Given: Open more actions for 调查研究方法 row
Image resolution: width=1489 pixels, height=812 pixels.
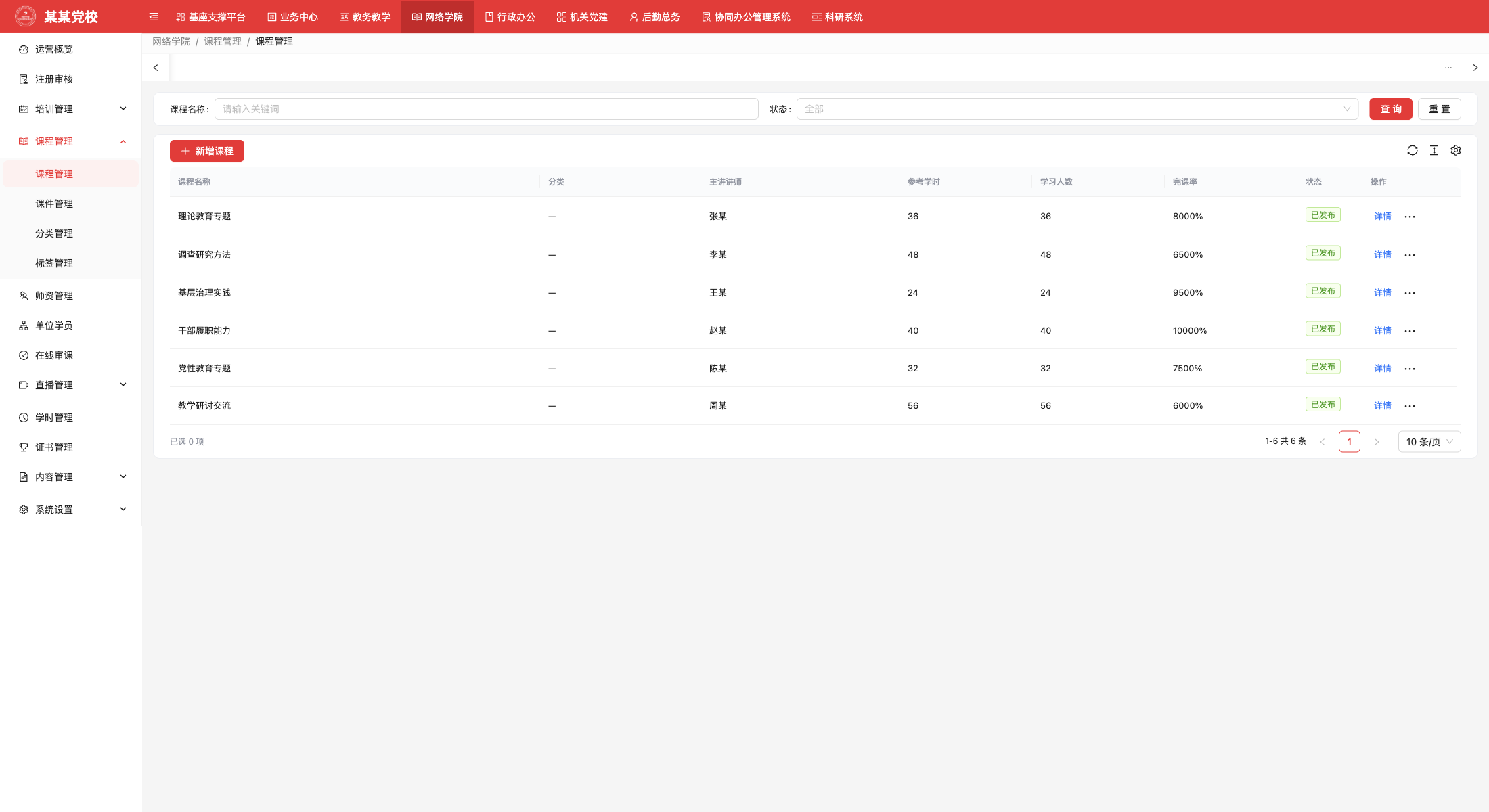Looking at the screenshot, I should coord(1410,255).
